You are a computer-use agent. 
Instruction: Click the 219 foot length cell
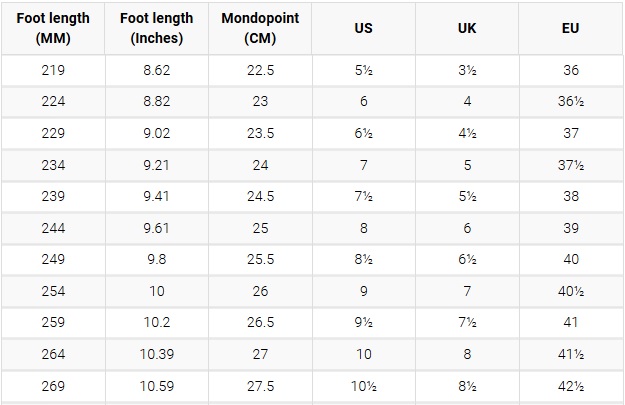pos(53,70)
